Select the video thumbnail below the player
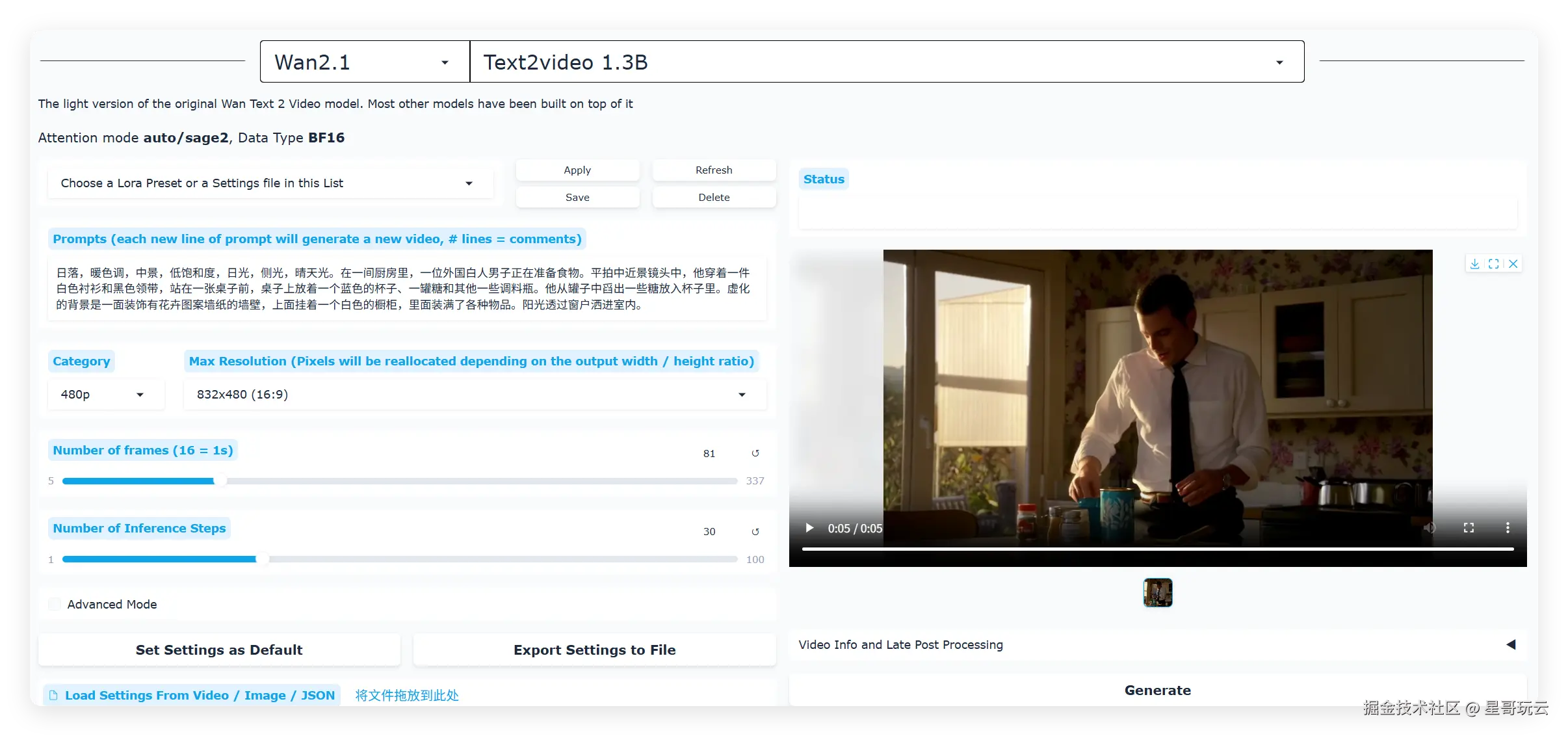 [x=1157, y=592]
